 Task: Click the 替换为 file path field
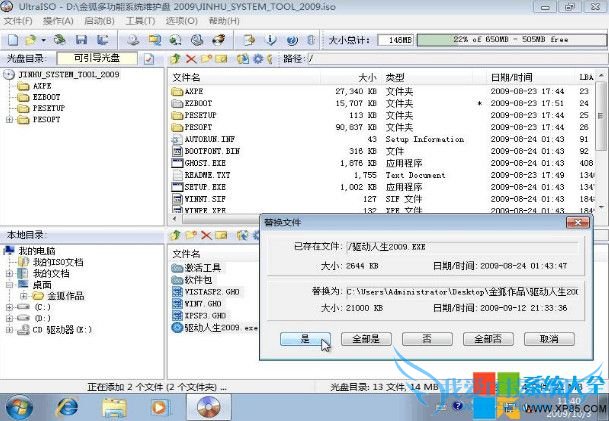pos(462,291)
